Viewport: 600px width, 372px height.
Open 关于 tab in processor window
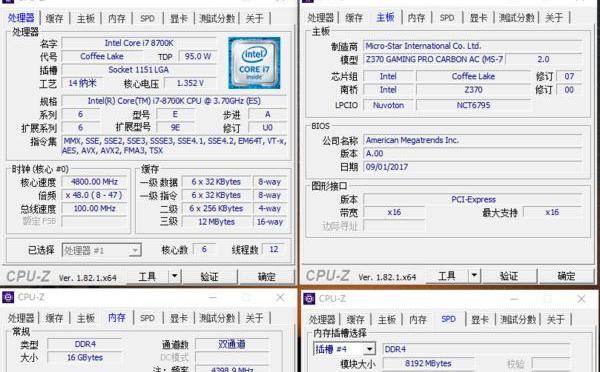254,18
